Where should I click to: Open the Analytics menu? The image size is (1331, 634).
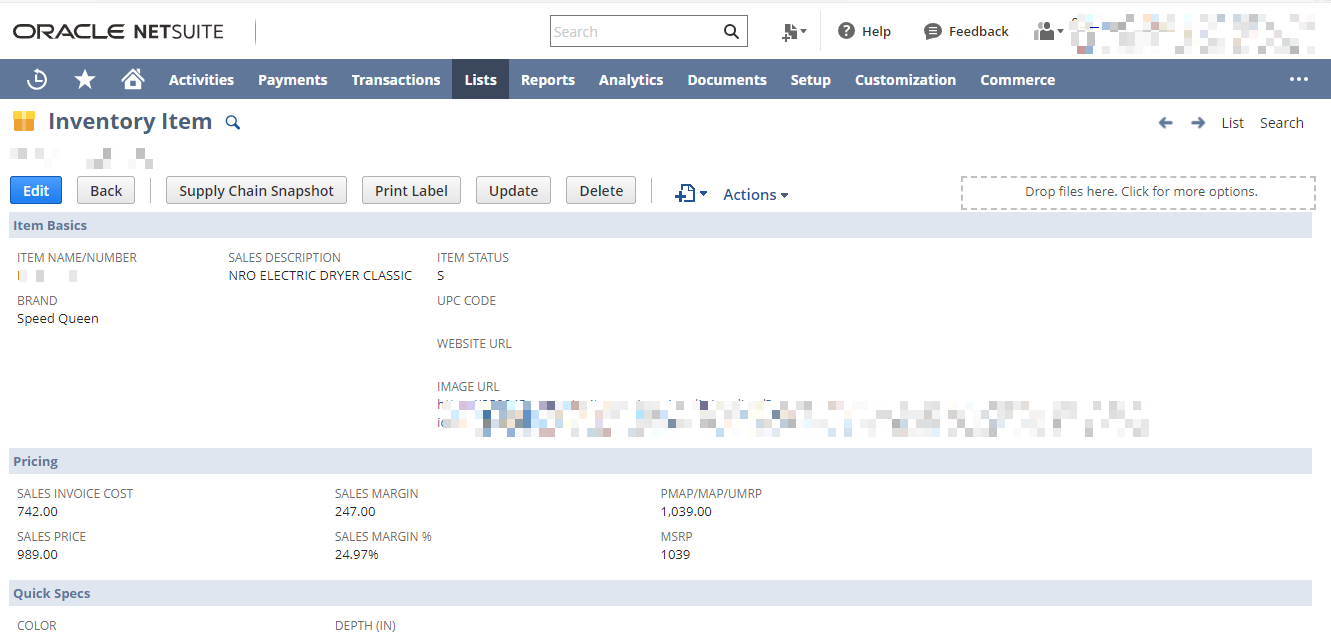click(631, 79)
